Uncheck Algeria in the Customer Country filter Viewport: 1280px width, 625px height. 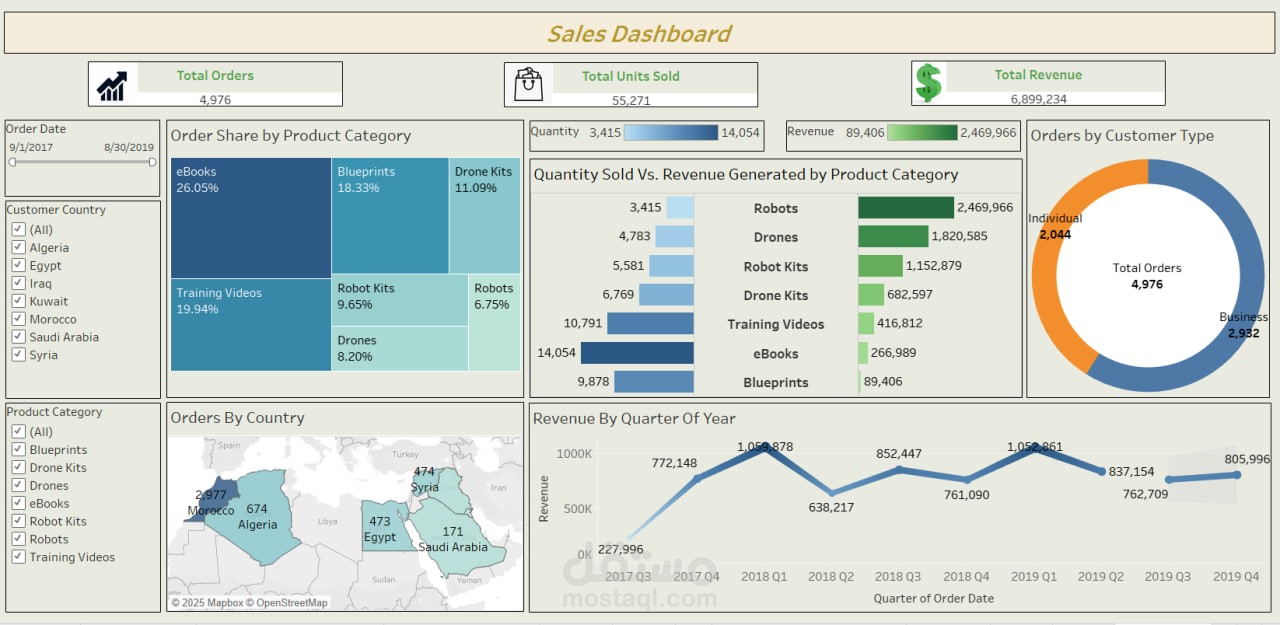click(18, 247)
